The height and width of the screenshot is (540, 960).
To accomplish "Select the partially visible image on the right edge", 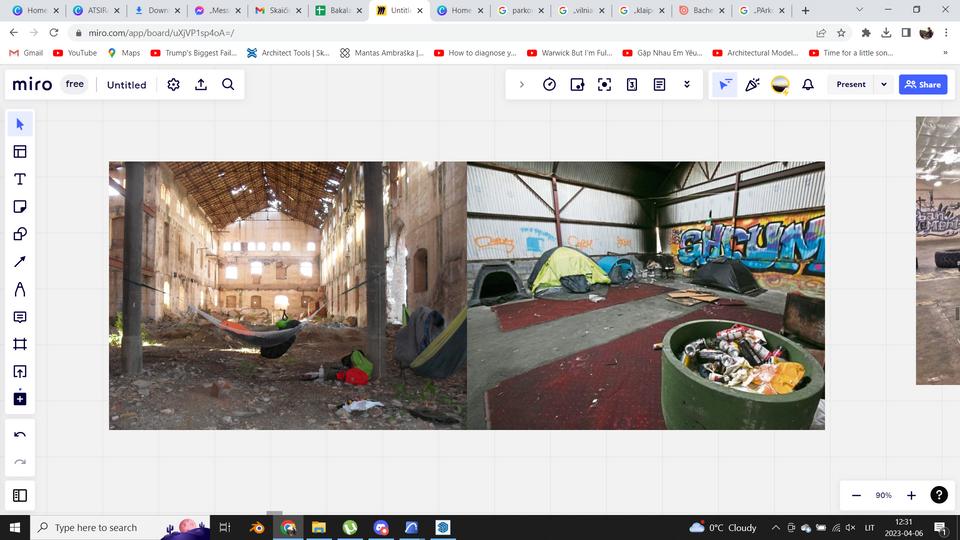I will point(938,250).
